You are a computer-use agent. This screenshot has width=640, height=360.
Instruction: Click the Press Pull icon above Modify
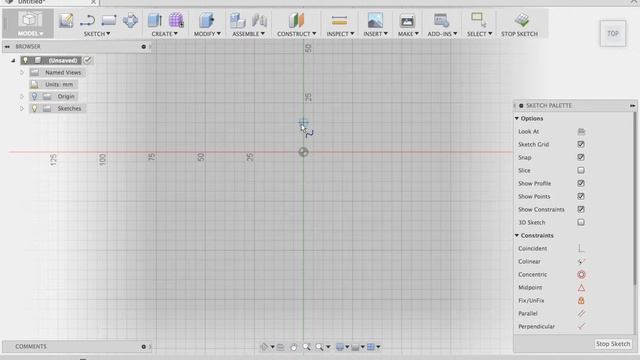207,20
